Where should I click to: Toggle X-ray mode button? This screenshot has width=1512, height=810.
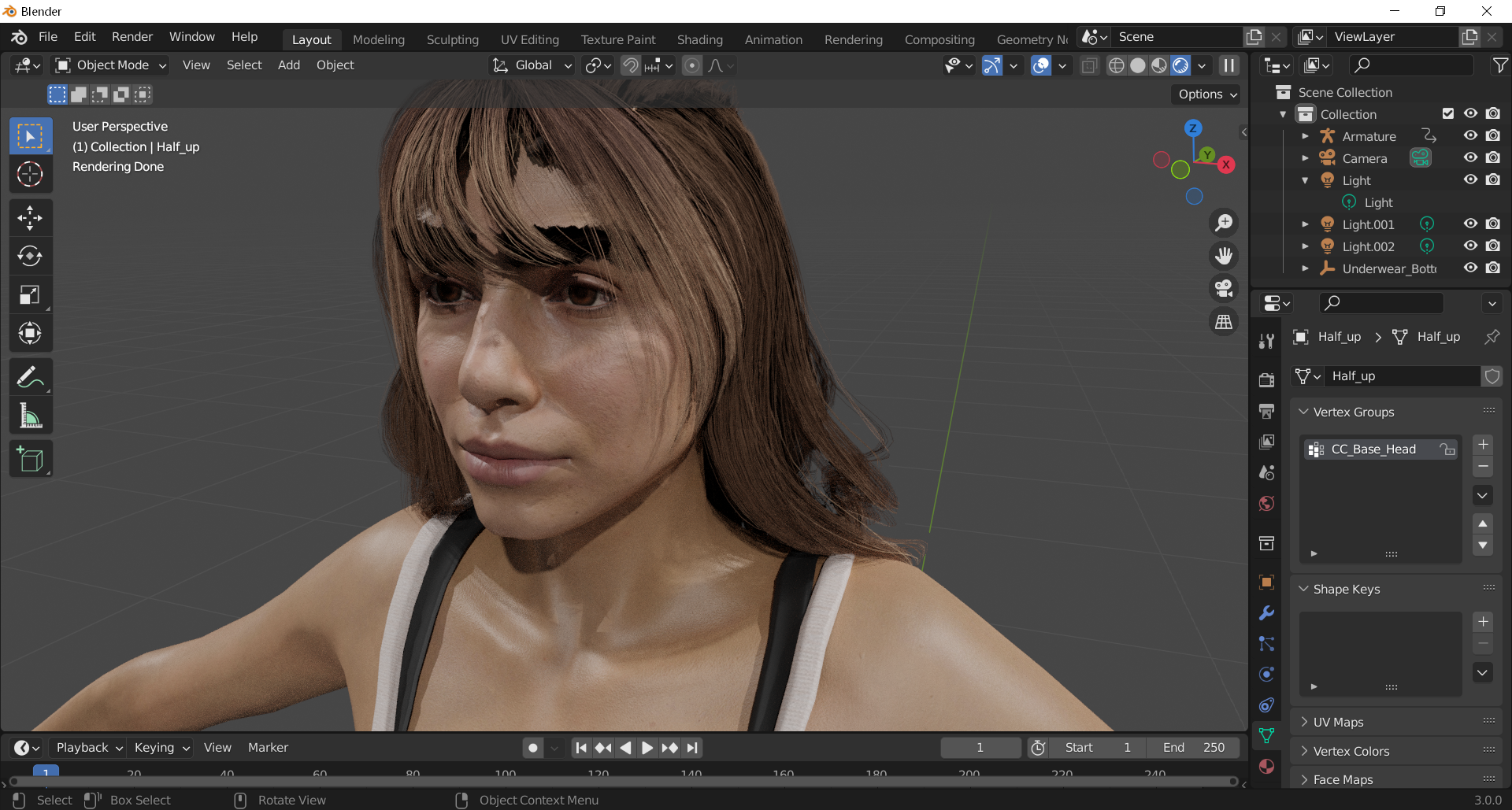pos(1089,65)
